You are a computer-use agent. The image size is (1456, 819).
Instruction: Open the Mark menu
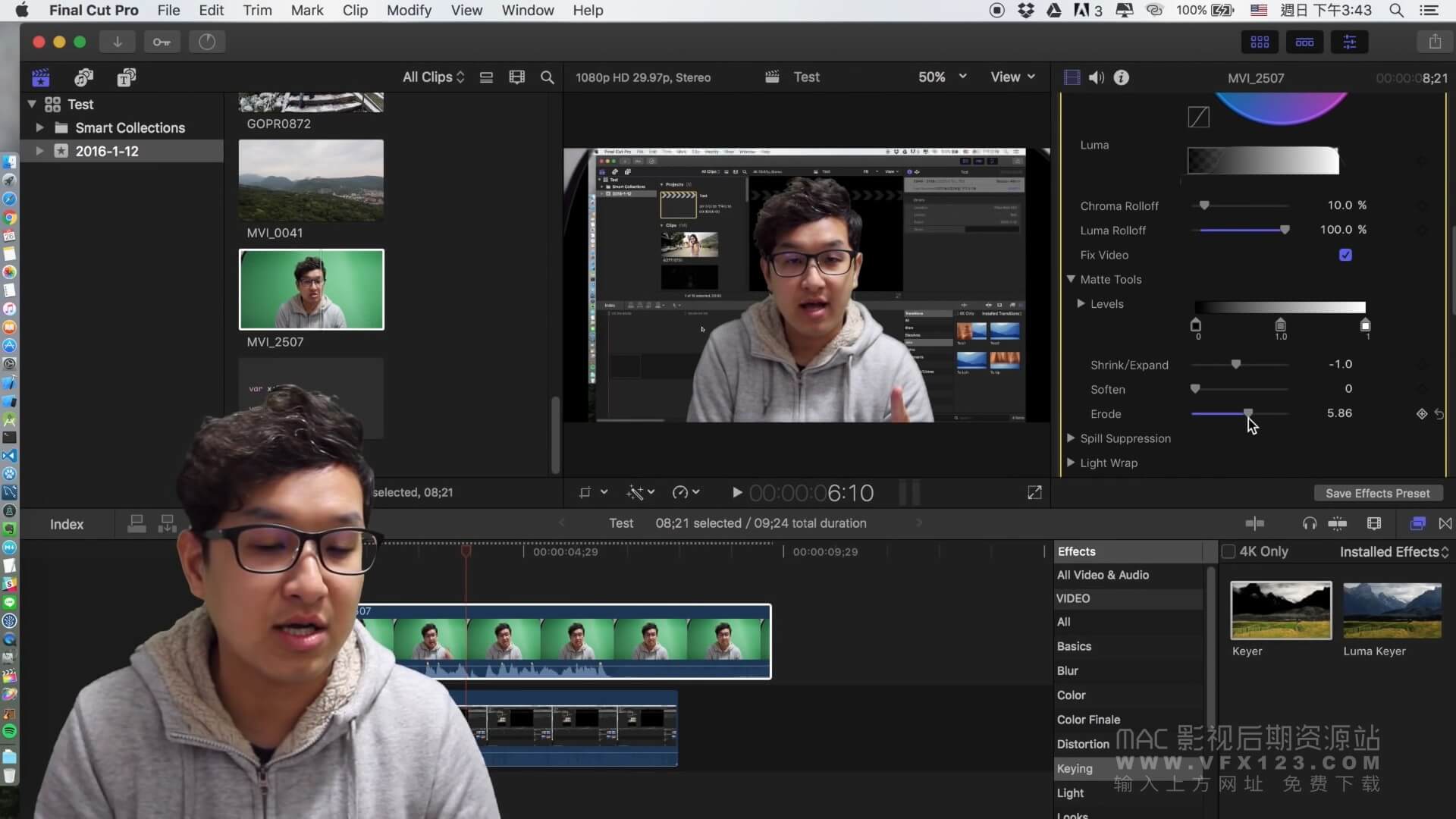(307, 11)
